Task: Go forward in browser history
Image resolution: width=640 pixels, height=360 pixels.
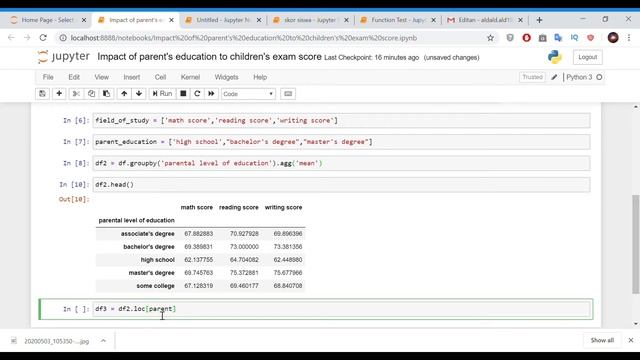Action: 27,38
